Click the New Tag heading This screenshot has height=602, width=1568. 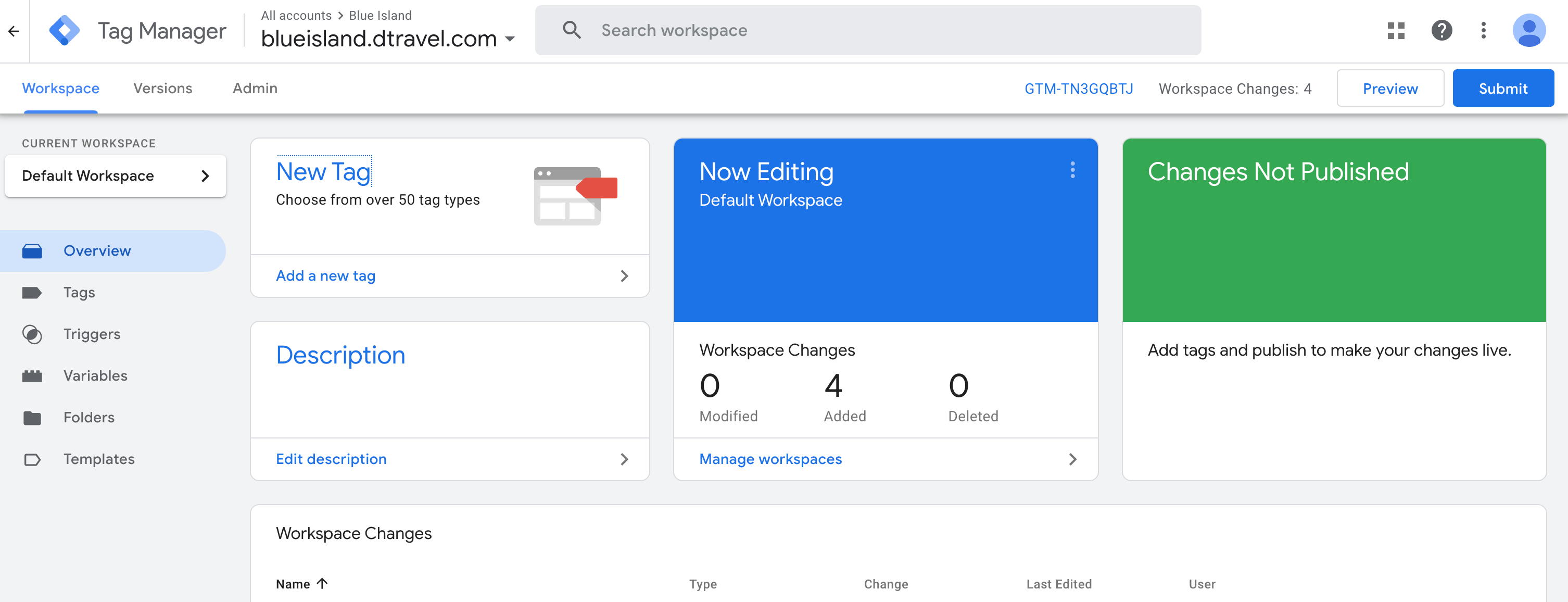(x=323, y=172)
